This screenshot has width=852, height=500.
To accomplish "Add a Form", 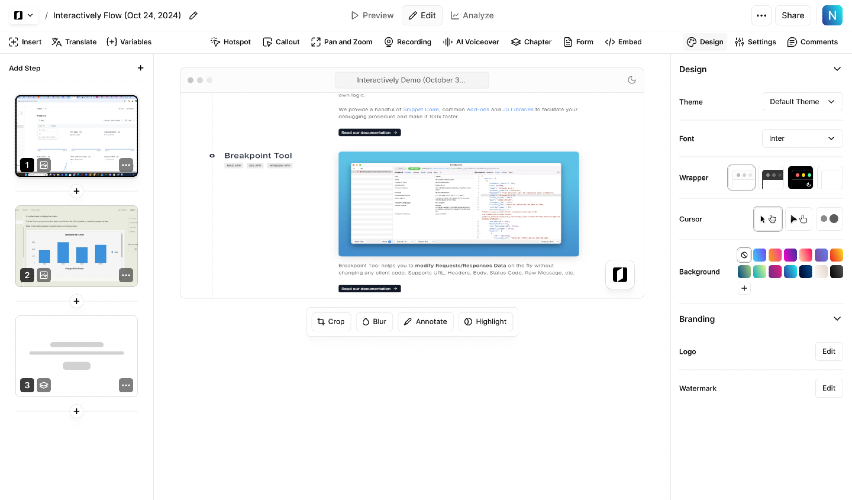I will [x=578, y=42].
